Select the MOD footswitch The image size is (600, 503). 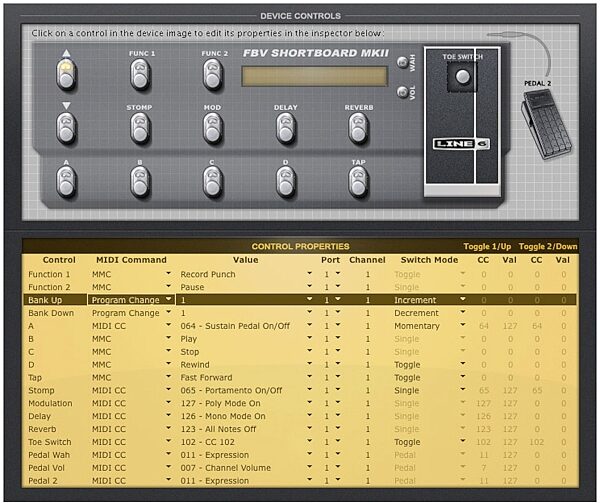213,129
